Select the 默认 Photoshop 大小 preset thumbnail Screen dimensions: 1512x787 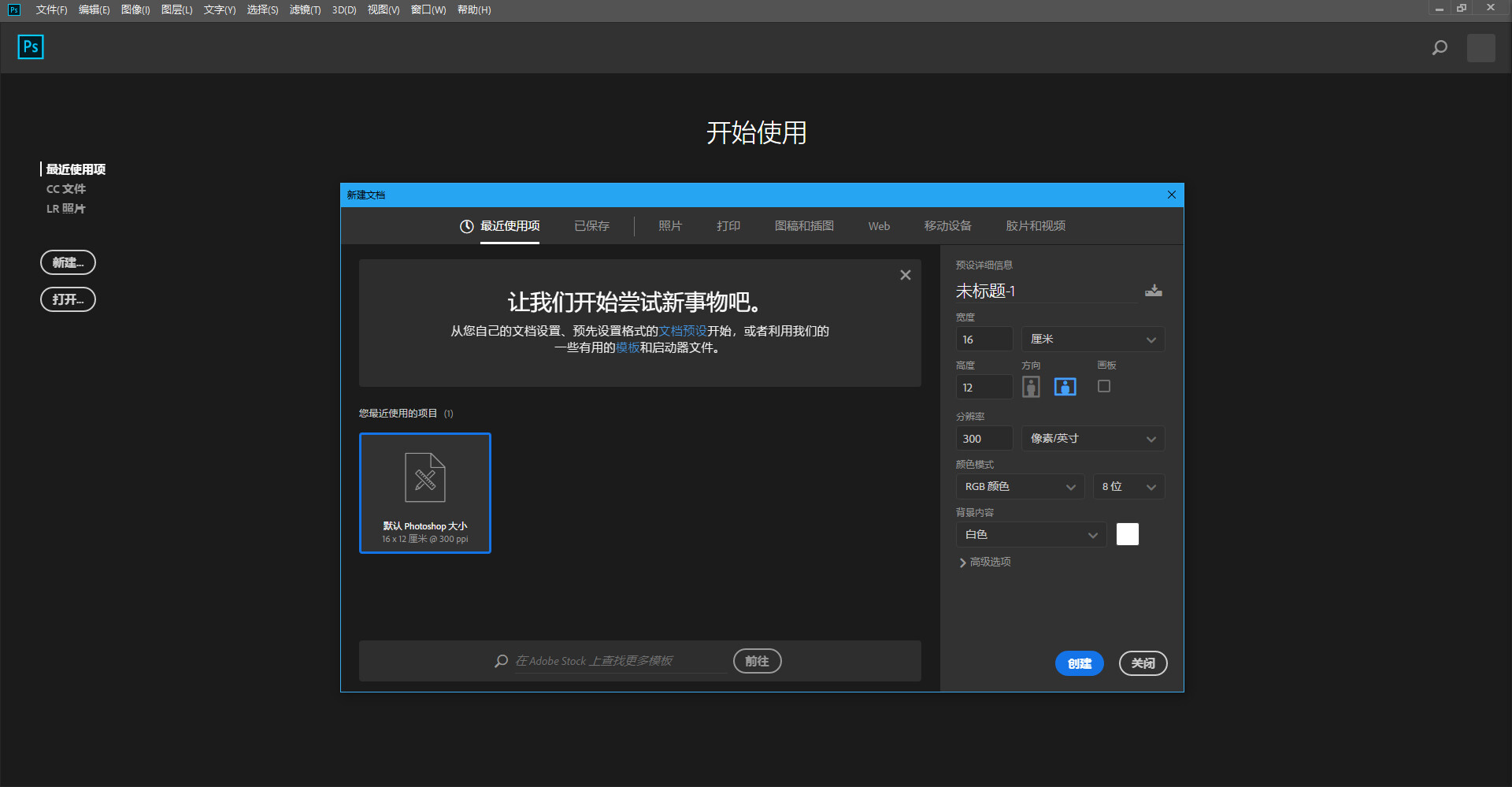(x=425, y=493)
